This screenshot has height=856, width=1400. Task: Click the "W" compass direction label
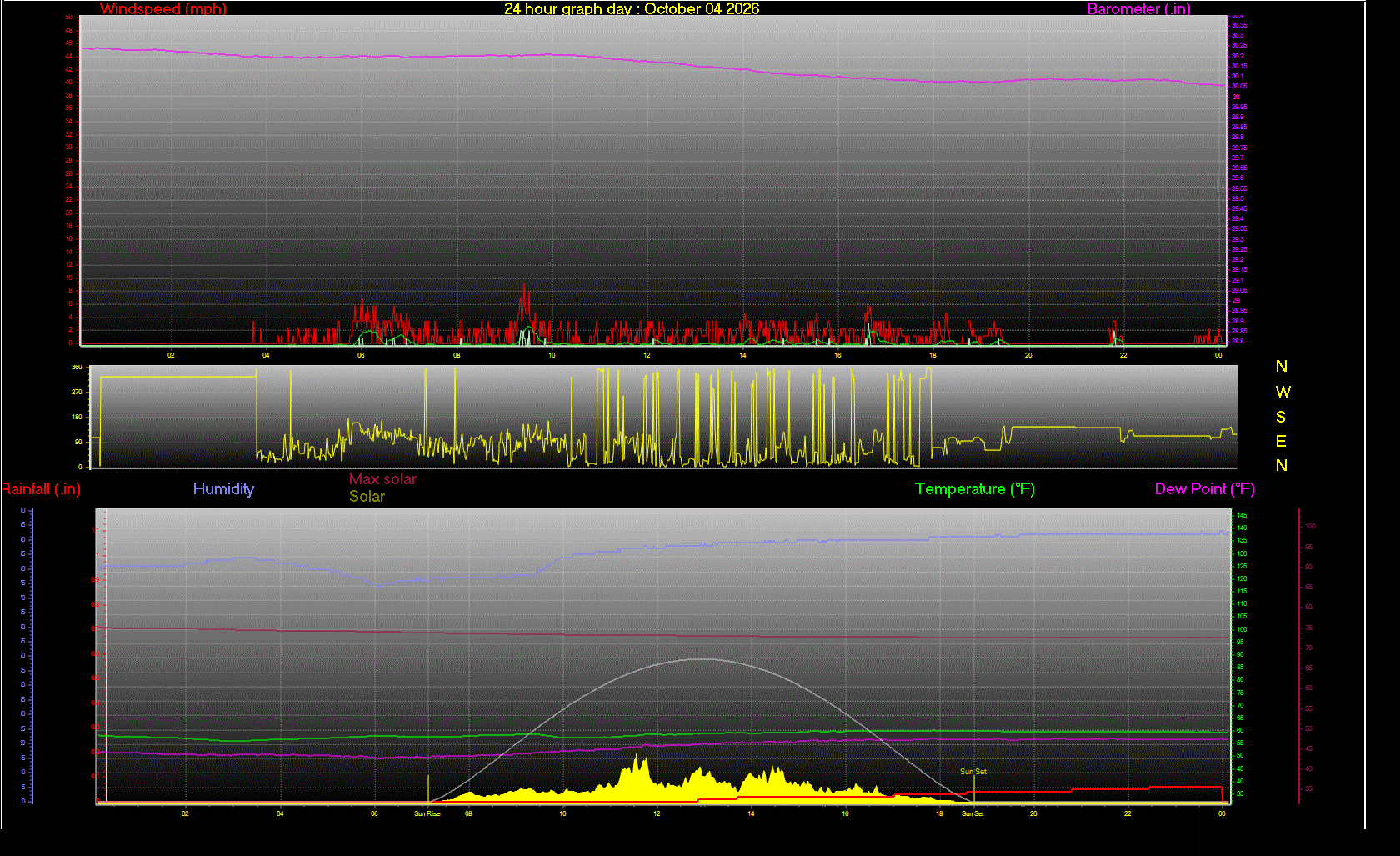pos(1282,392)
